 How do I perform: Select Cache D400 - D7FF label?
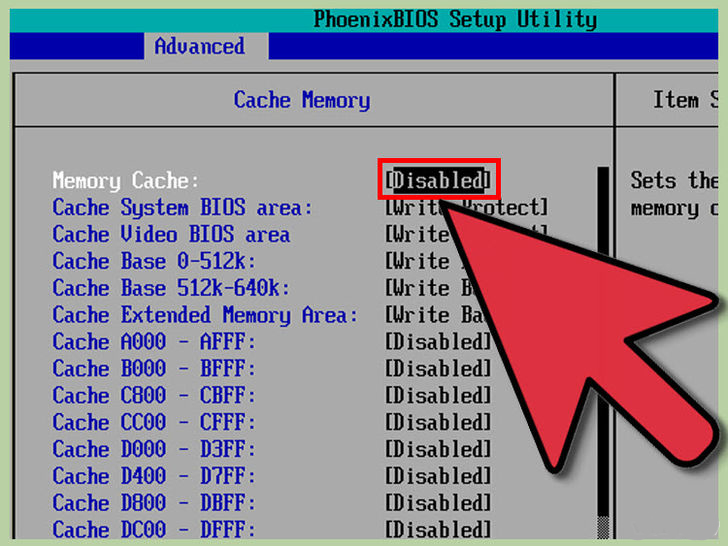[154, 476]
